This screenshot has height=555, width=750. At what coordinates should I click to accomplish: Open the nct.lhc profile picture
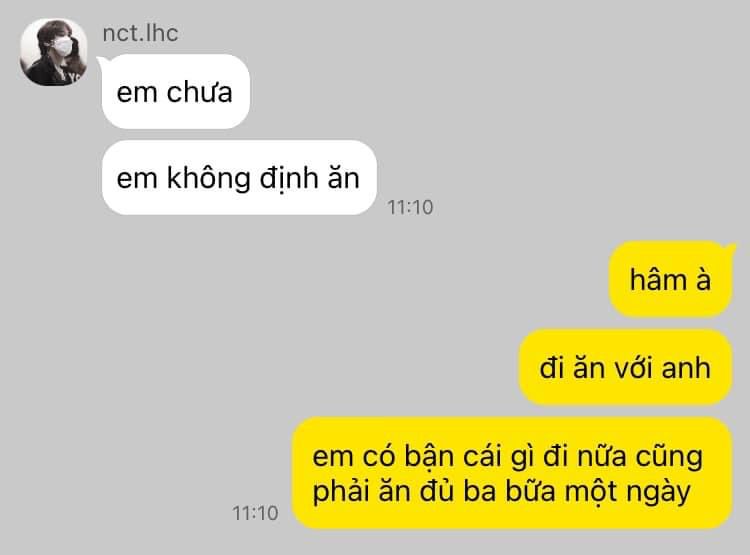point(54,52)
